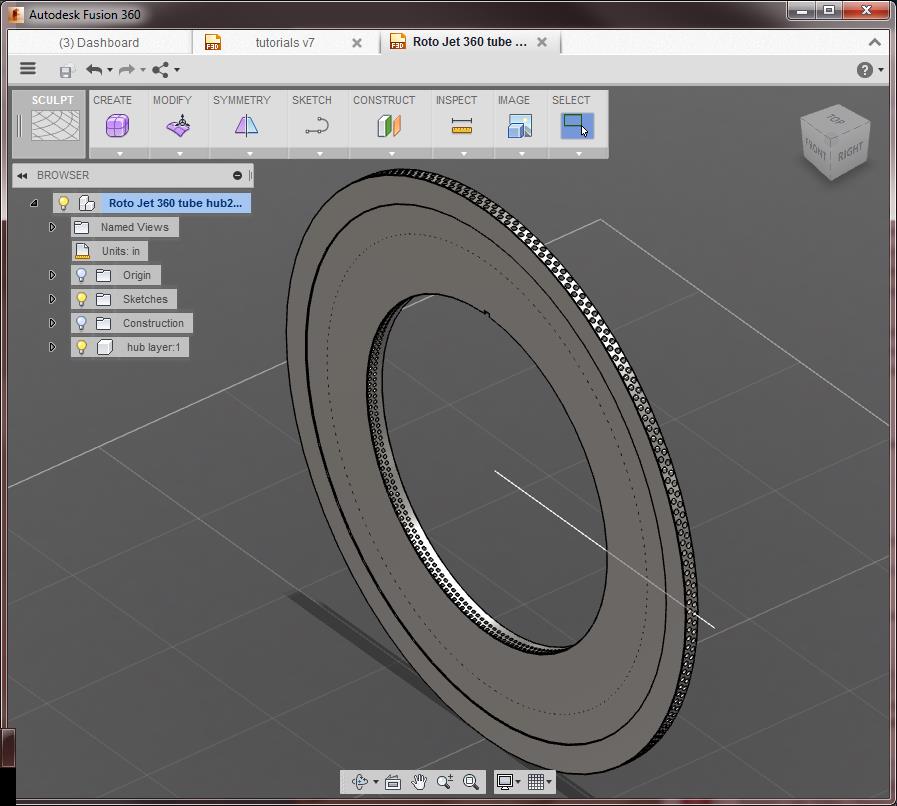Viewport: 897px width, 806px height.
Task: Hide the hub layer:1 component
Action: [x=82, y=347]
